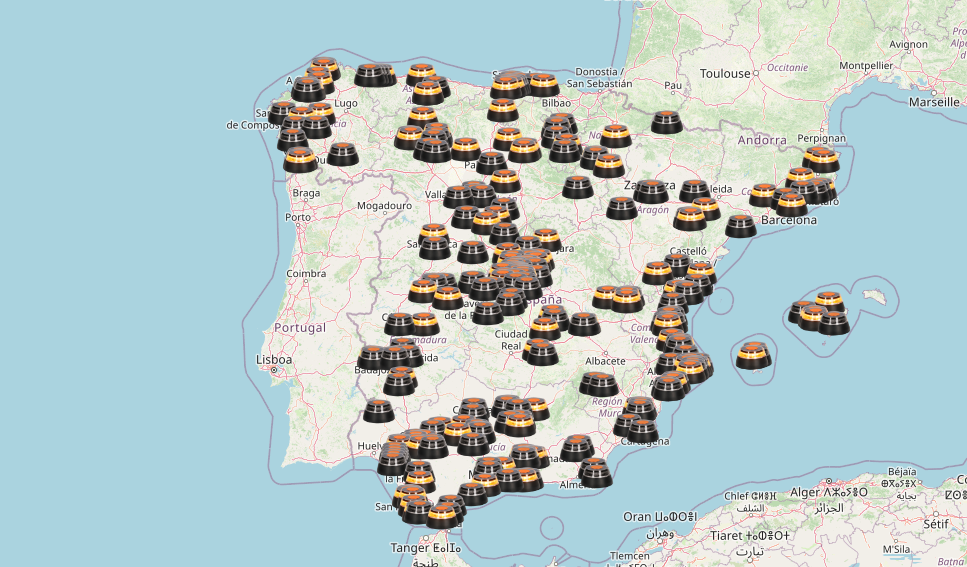
Task: Click the Toulouse city label
Action: [x=725, y=73]
